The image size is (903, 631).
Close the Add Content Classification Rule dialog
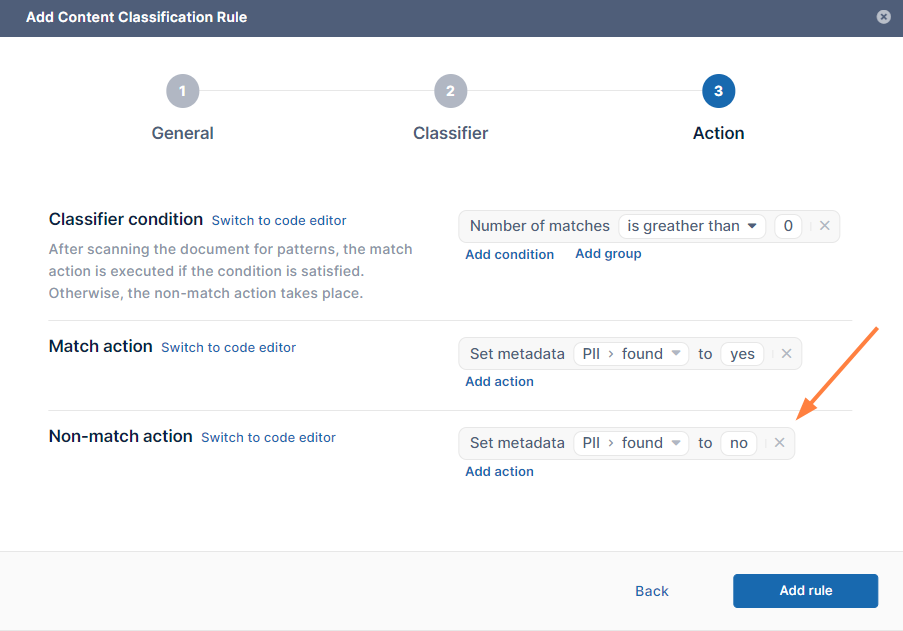pyautogui.click(x=883, y=17)
